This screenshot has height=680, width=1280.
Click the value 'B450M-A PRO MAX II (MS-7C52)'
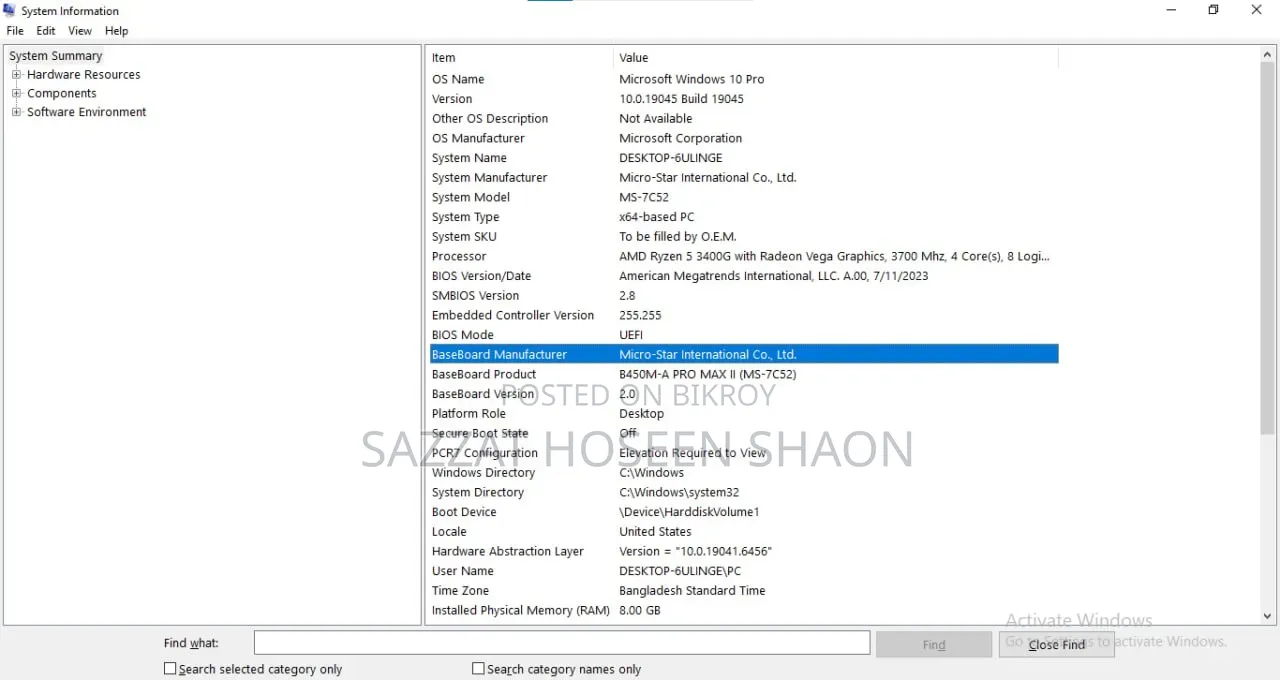708,374
